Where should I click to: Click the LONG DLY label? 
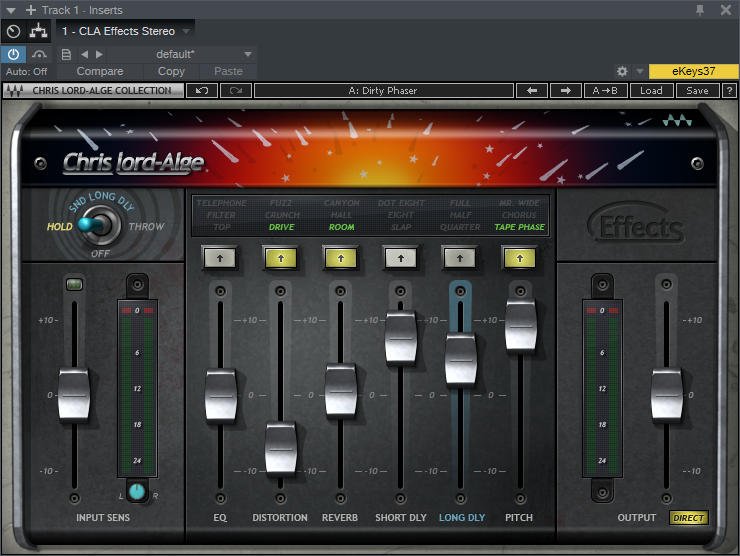point(462,518)
